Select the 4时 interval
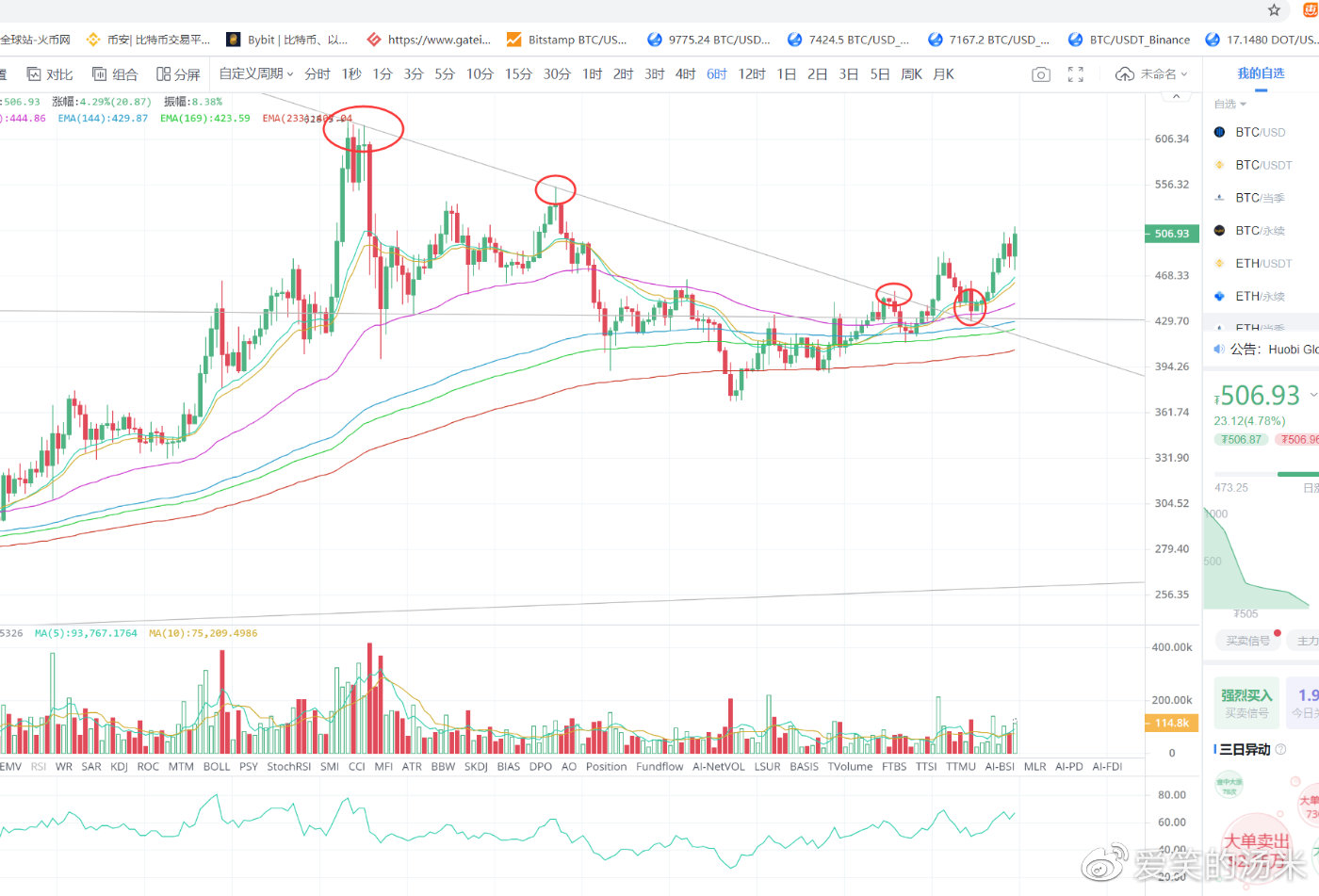Image resolution: width=1319 pixels, height=896 pixels. click(x=686, y=74)
